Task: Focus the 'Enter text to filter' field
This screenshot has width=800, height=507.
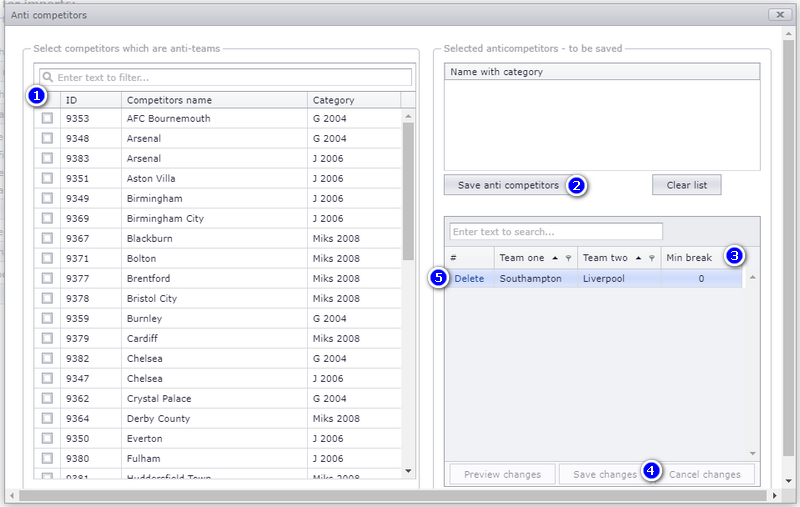Action: 226,77
